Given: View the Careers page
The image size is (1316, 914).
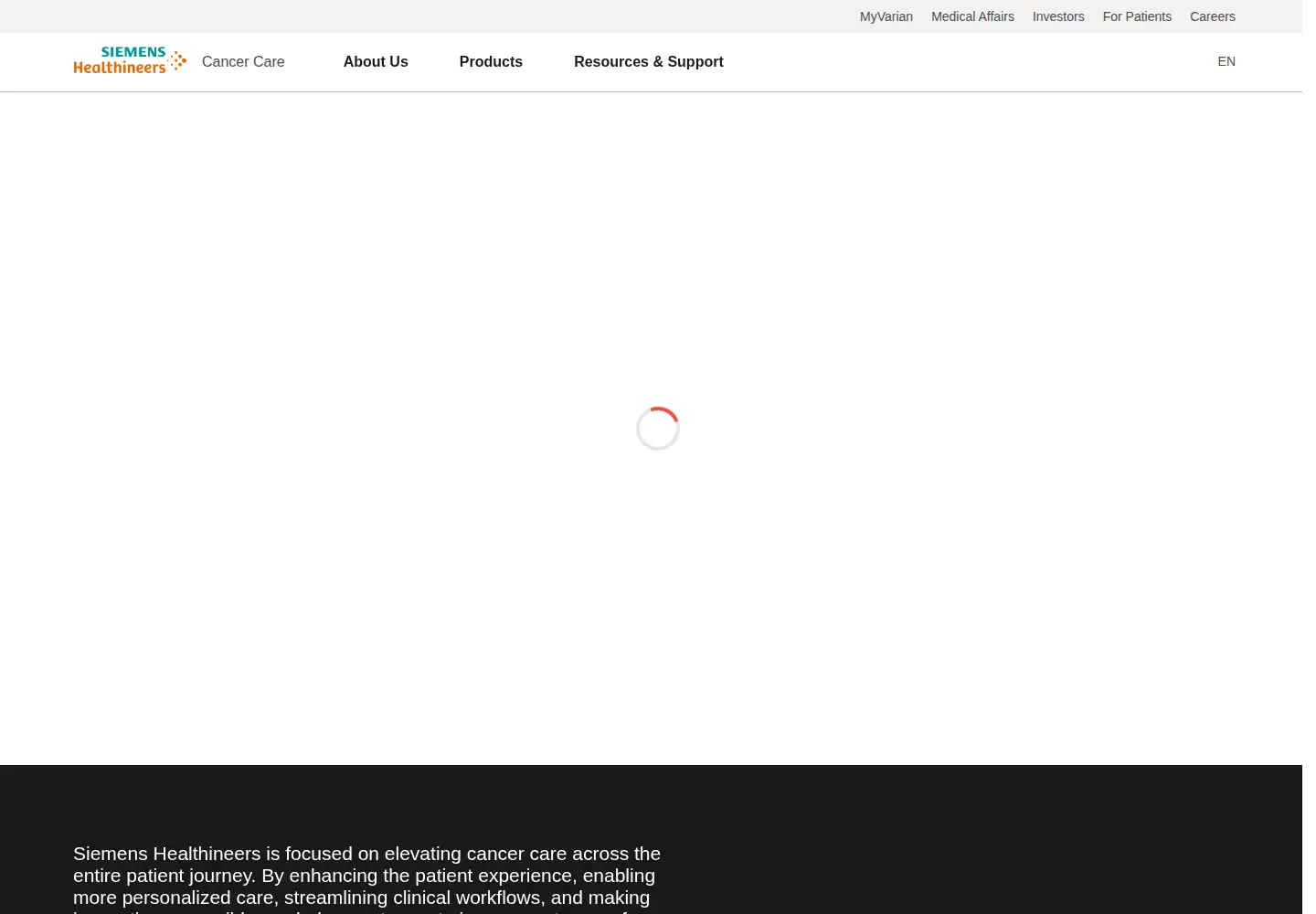Looking at the screenshot, I should point(1213,16).
